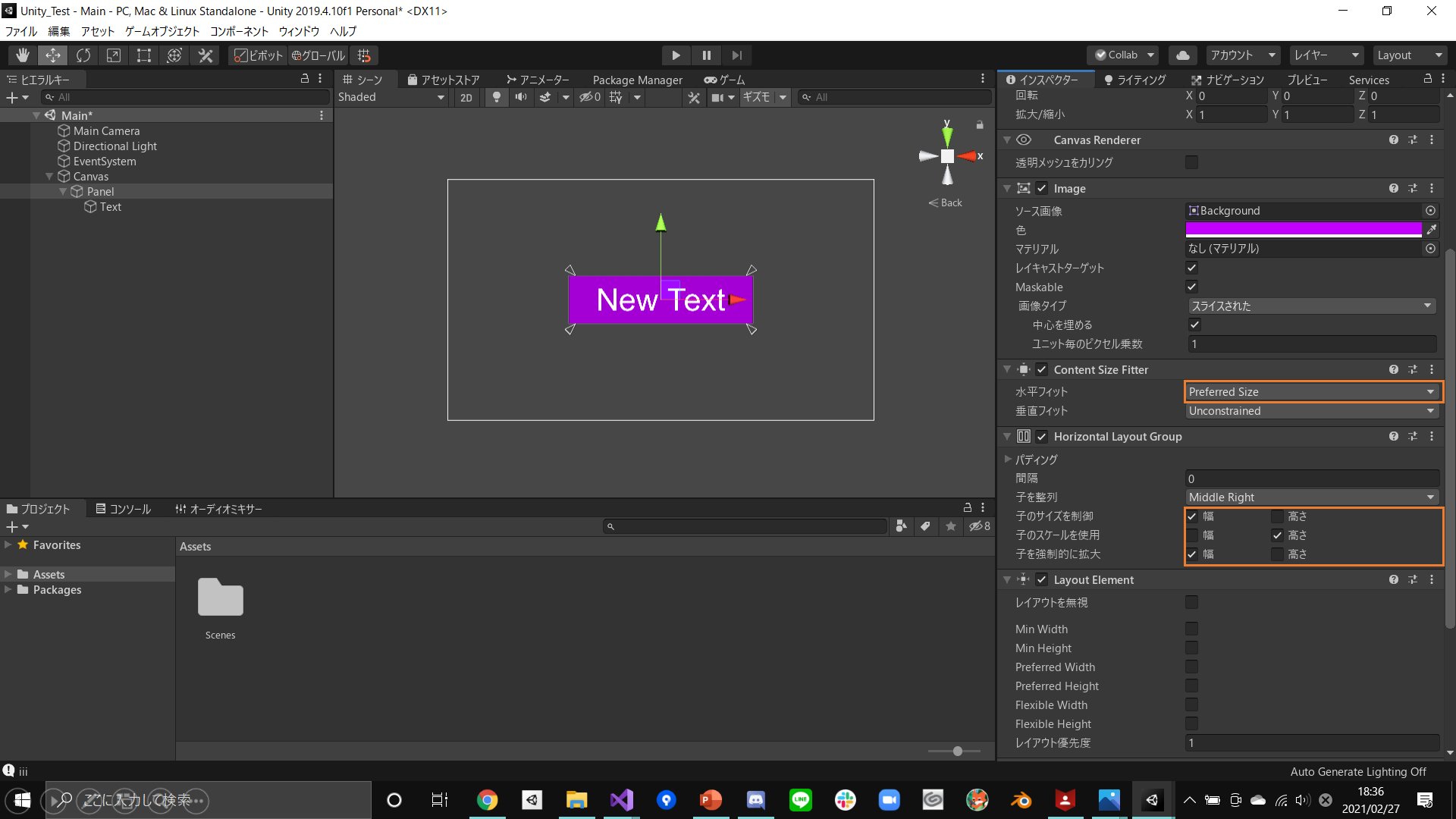Select Text object in the hierarchy
Image resolution: width=1456 pixels, height=819 pixels.
(111, 207)
